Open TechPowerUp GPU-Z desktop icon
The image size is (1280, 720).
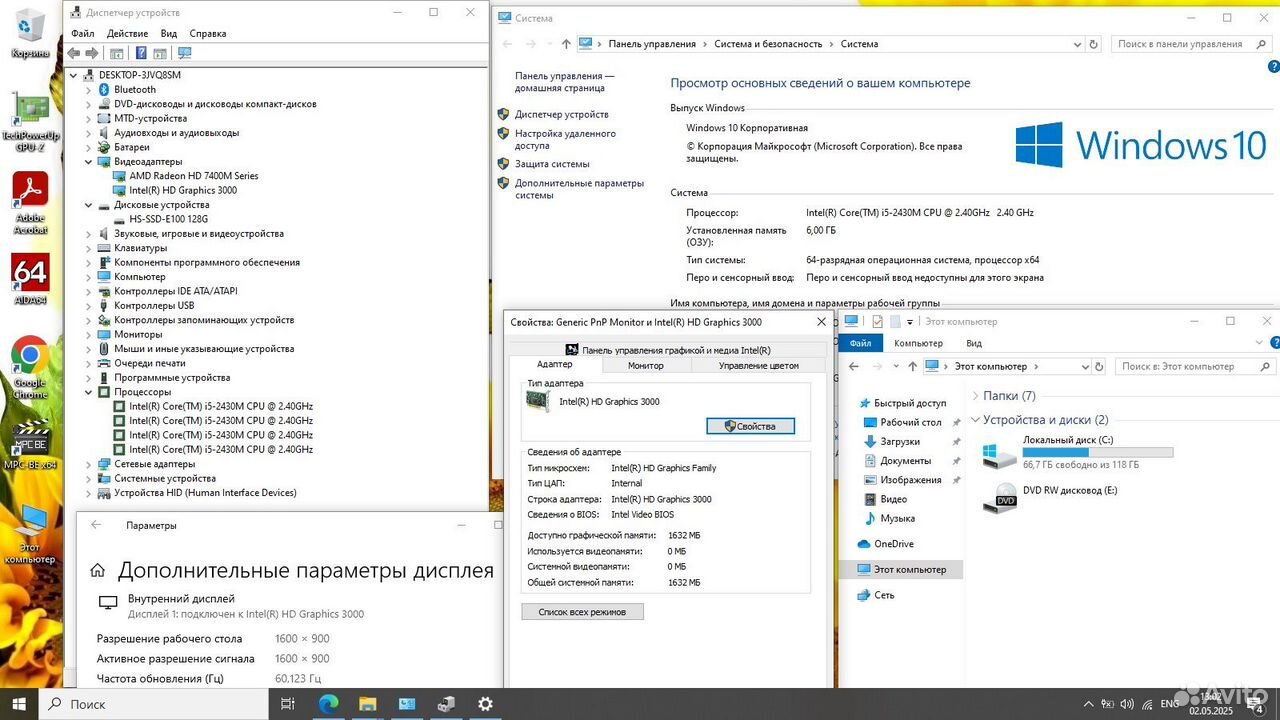pos(30,122)
